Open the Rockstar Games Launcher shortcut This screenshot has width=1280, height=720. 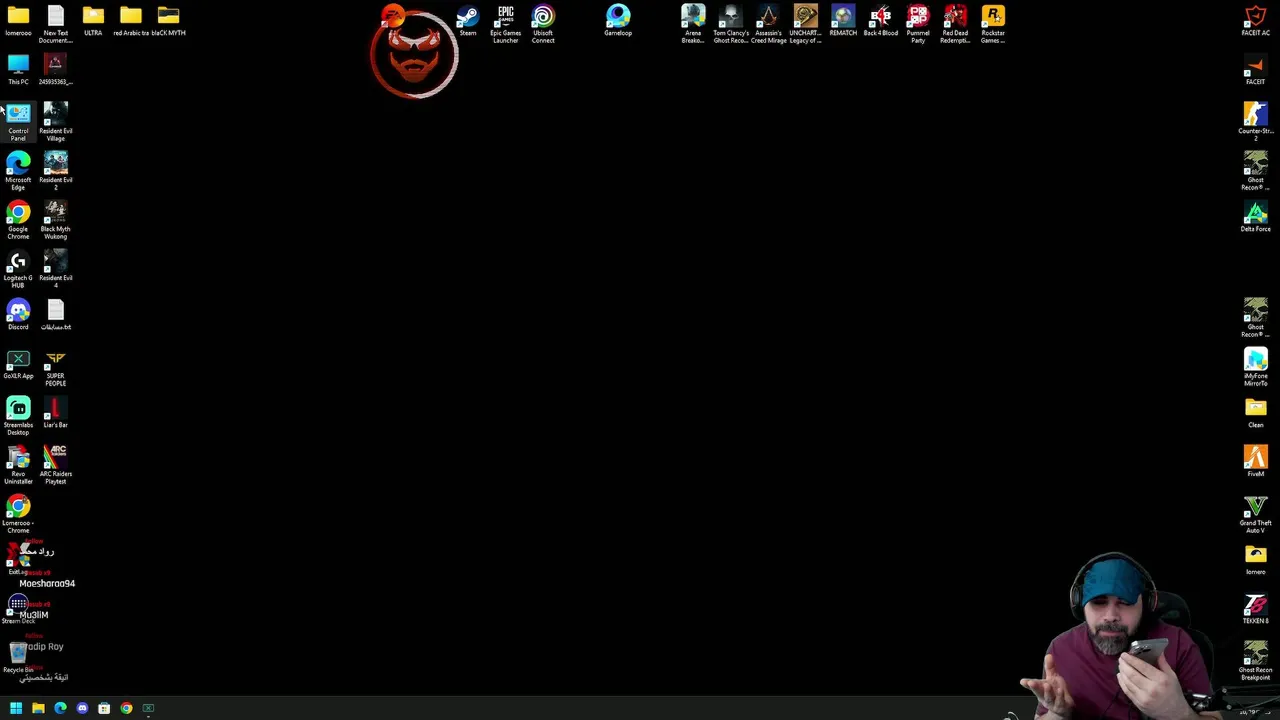pyautogui.click(x=993, y=24)
